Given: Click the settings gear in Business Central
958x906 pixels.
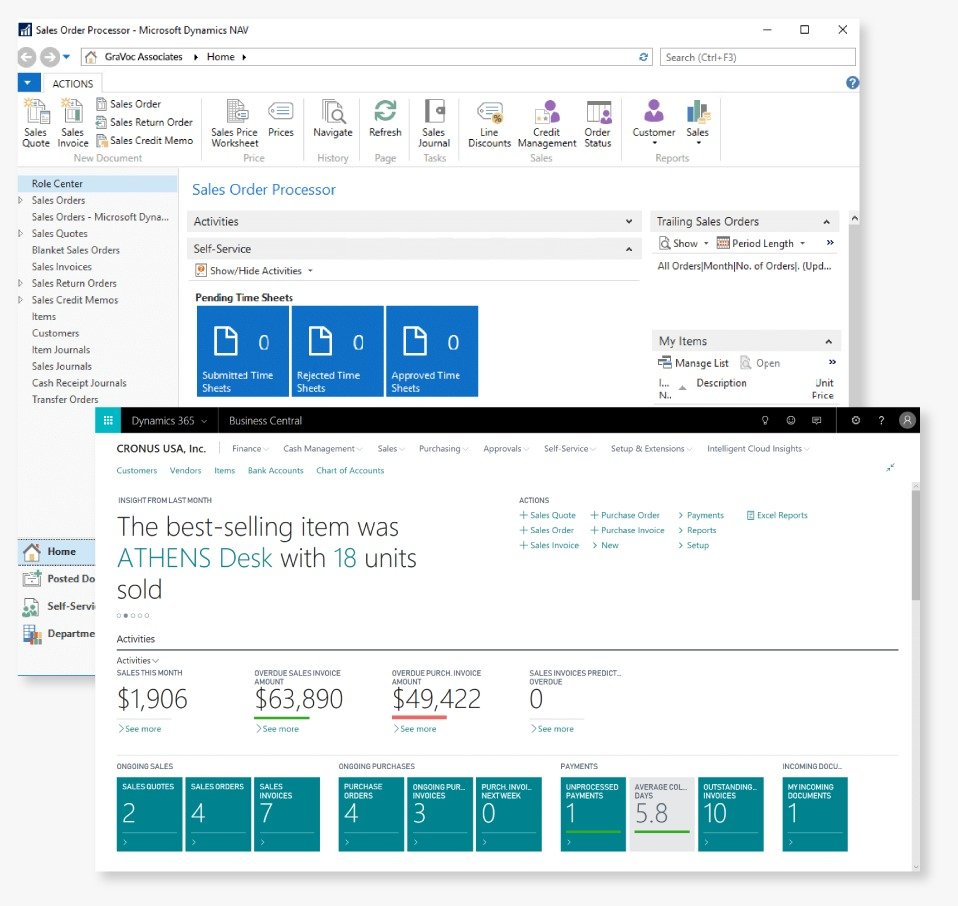Looking at the screenshot, I should click(x=855, y=421).
